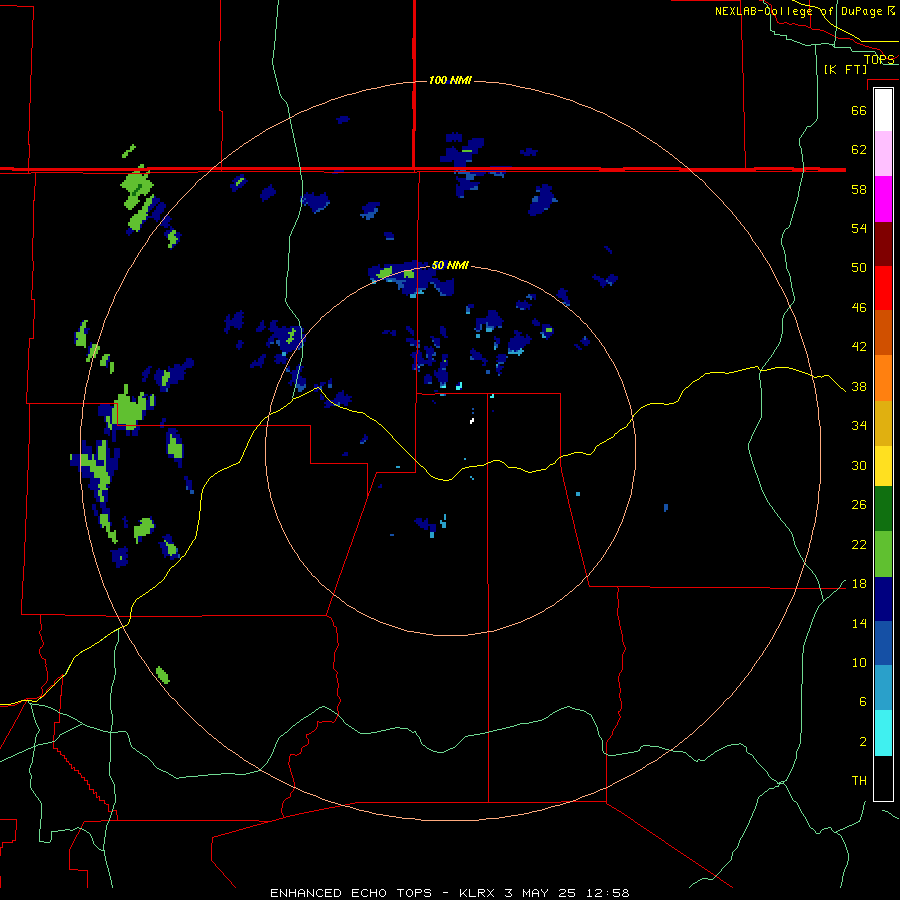
Task: Click legend value 46
Action: [x=859, y=308]
